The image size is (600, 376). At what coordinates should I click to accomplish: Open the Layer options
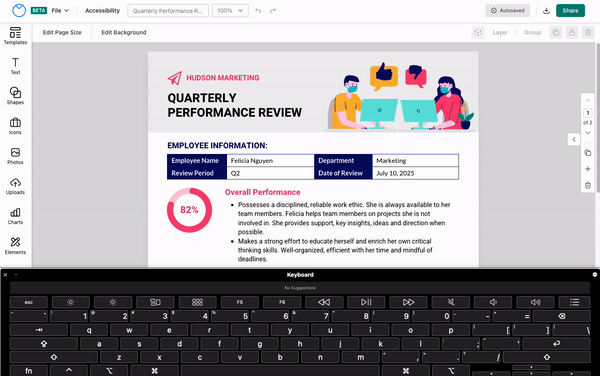point(500,33)
